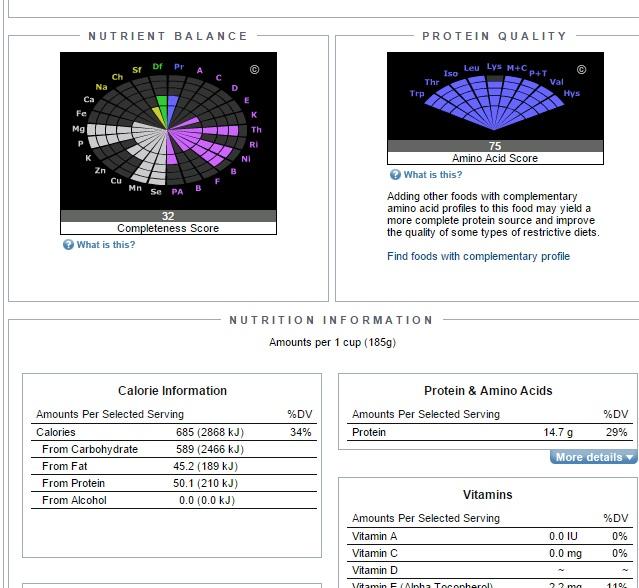The width and height of the screenshot is (639, 588).
Task: Open 'What is this?' under Nutrient Balance
Action: pos(106,244)
